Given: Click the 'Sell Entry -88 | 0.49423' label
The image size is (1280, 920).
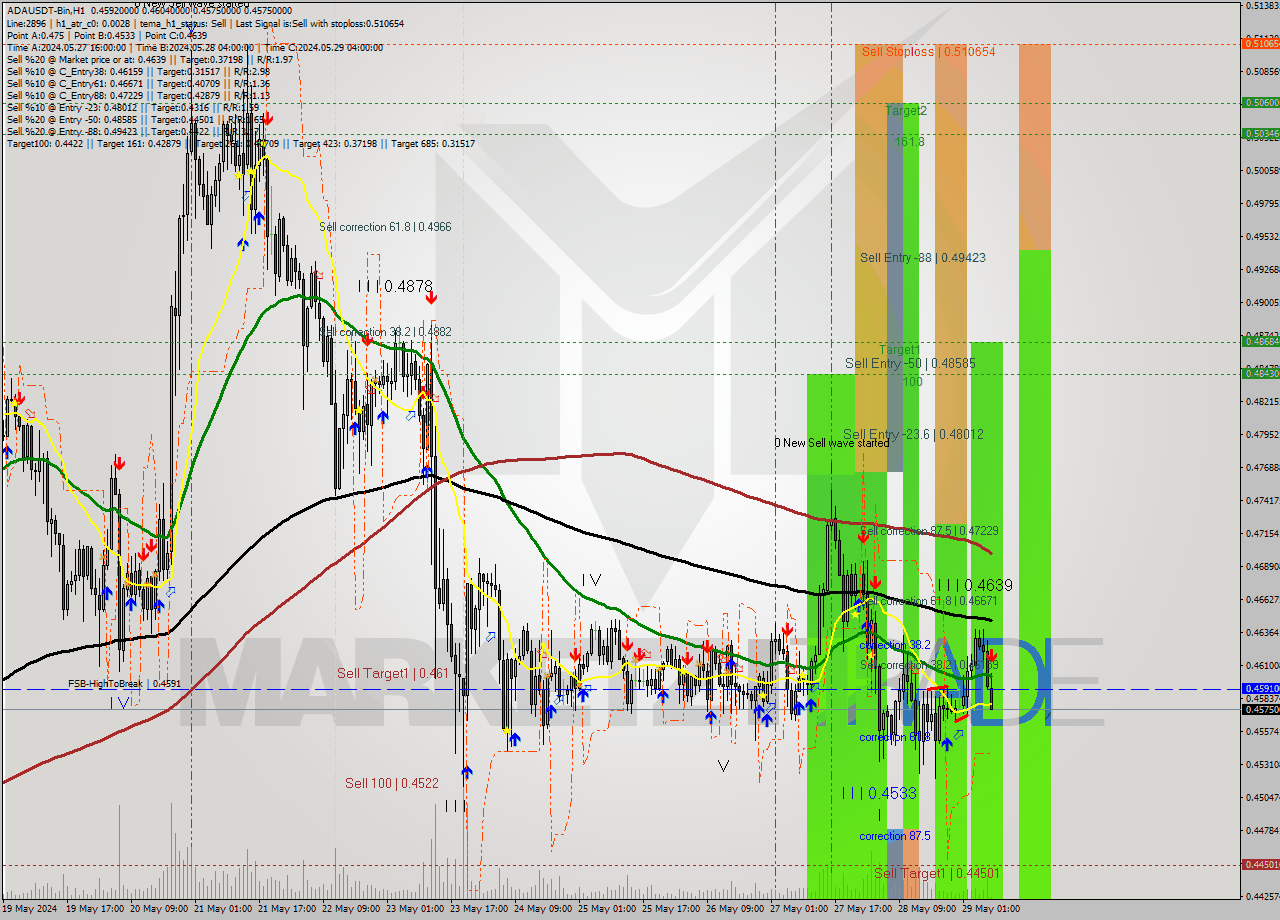Looking at the screenshot, I should click(923, 257).
